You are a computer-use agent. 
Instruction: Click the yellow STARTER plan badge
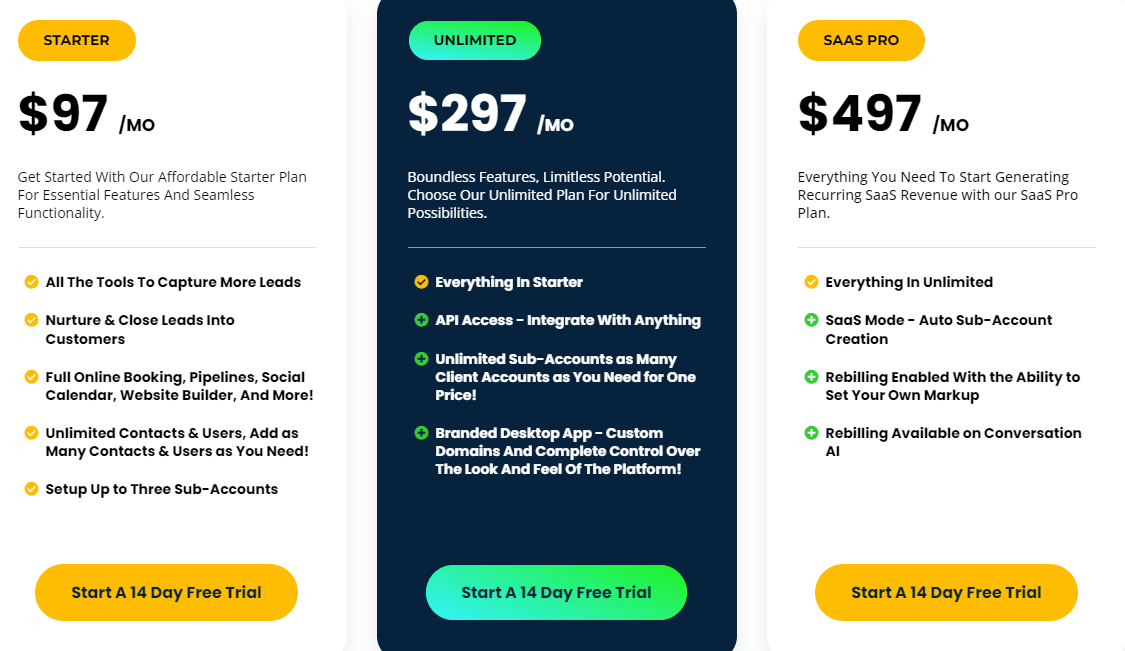point(77,40)
